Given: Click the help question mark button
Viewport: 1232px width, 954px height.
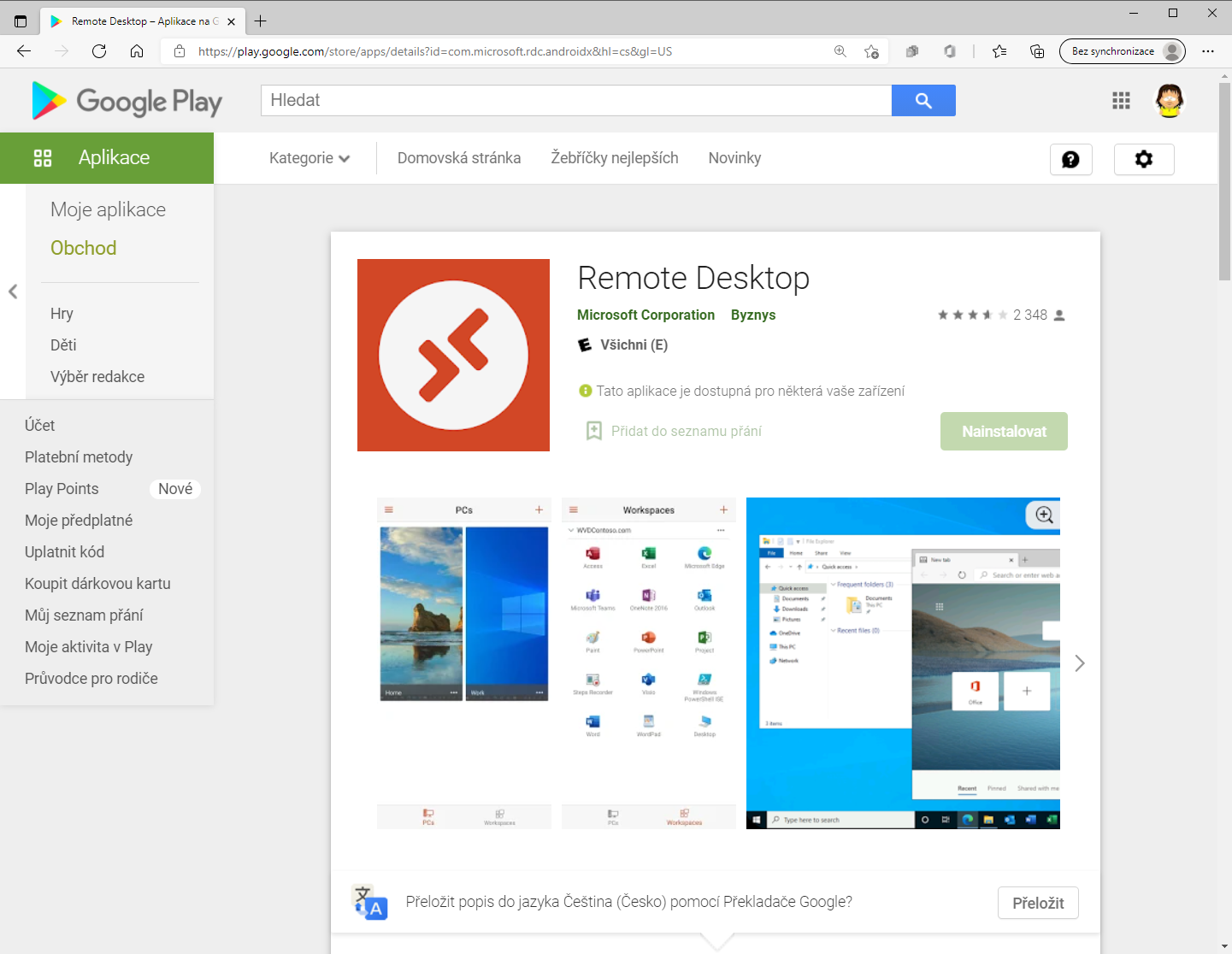Looking at the screenshot, I should click(1070, 159).
